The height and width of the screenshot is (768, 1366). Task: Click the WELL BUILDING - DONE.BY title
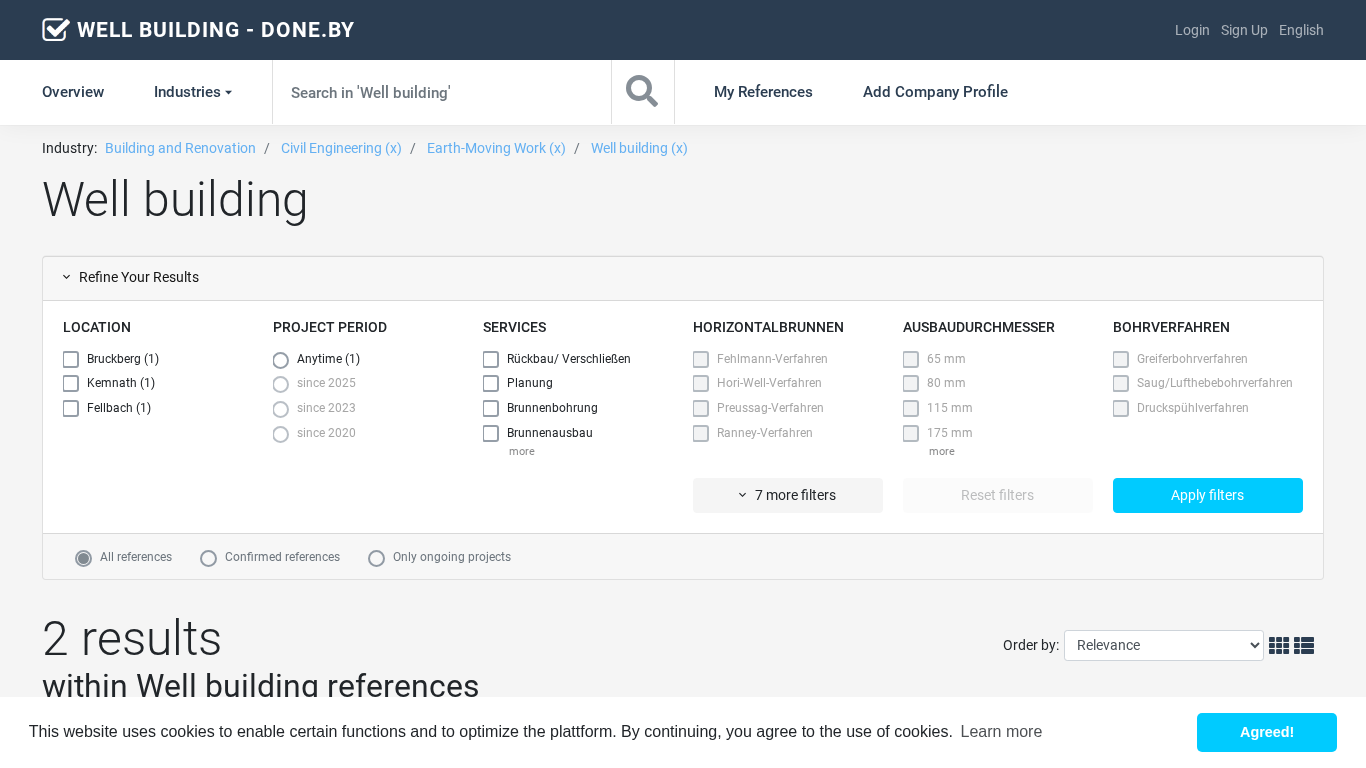point(216,30)
